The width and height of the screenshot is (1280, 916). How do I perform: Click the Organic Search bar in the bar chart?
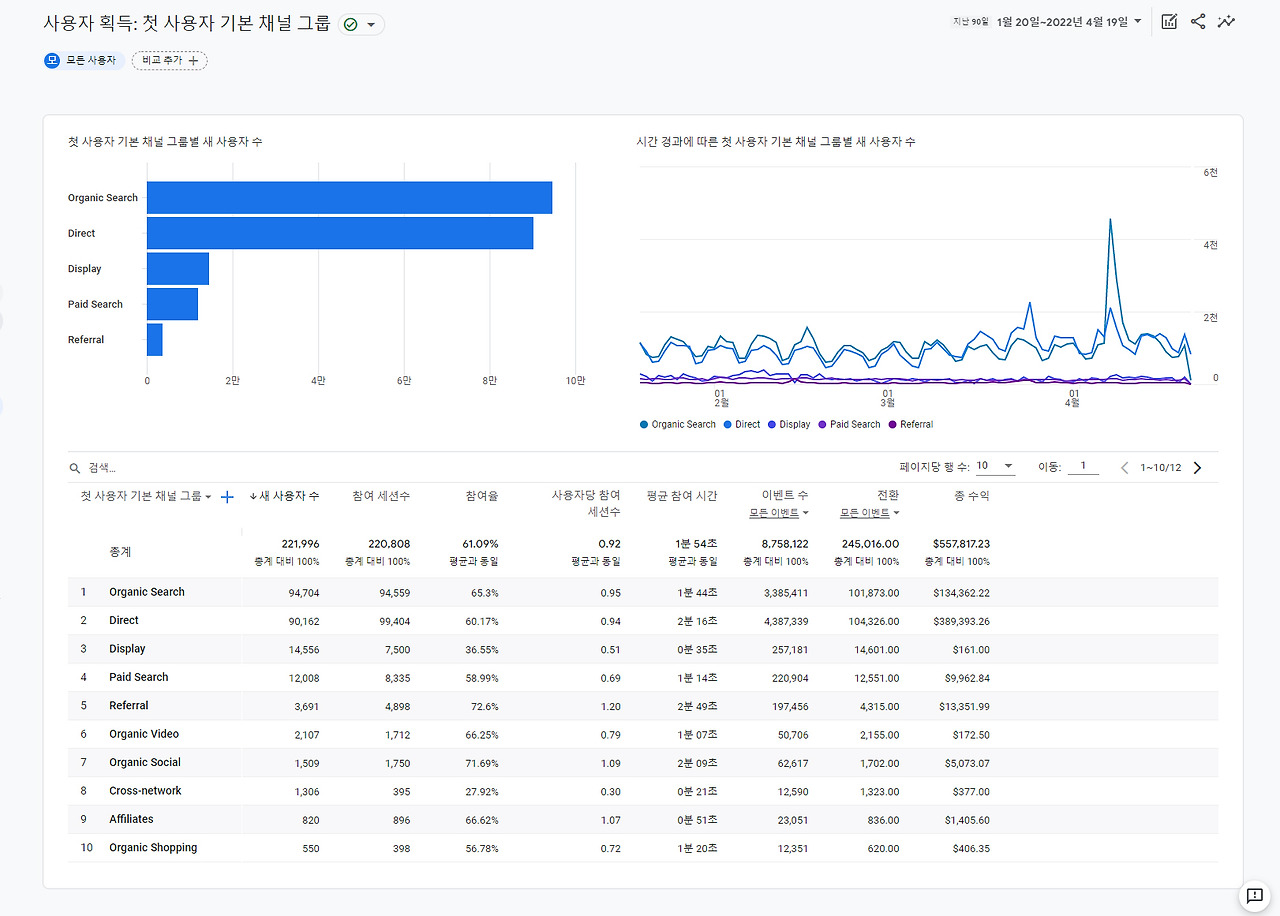click(x=349, y=198)
